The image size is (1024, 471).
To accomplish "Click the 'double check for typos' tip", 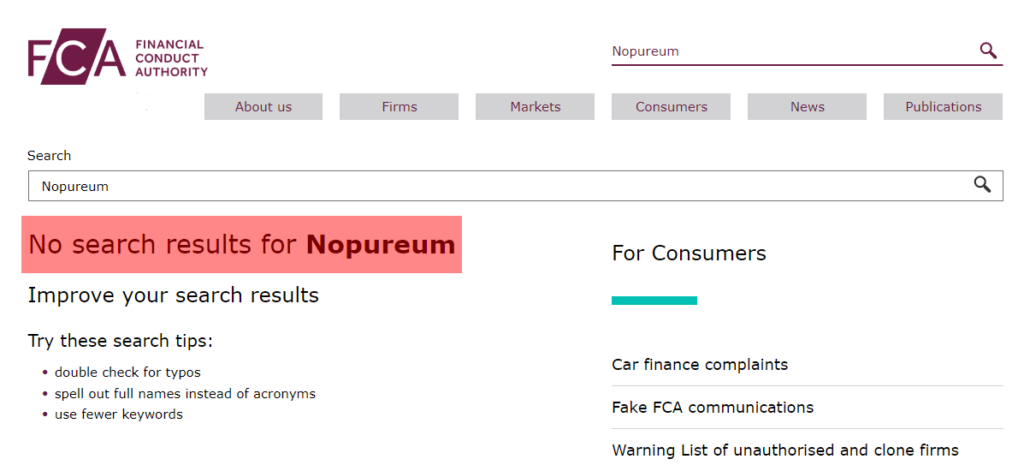I will (127, 372).
